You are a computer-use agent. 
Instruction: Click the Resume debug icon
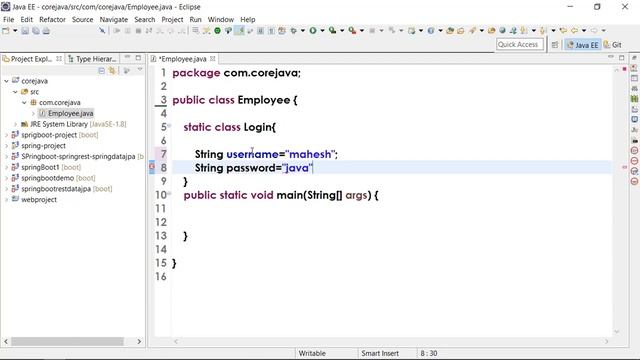point(117,31)
